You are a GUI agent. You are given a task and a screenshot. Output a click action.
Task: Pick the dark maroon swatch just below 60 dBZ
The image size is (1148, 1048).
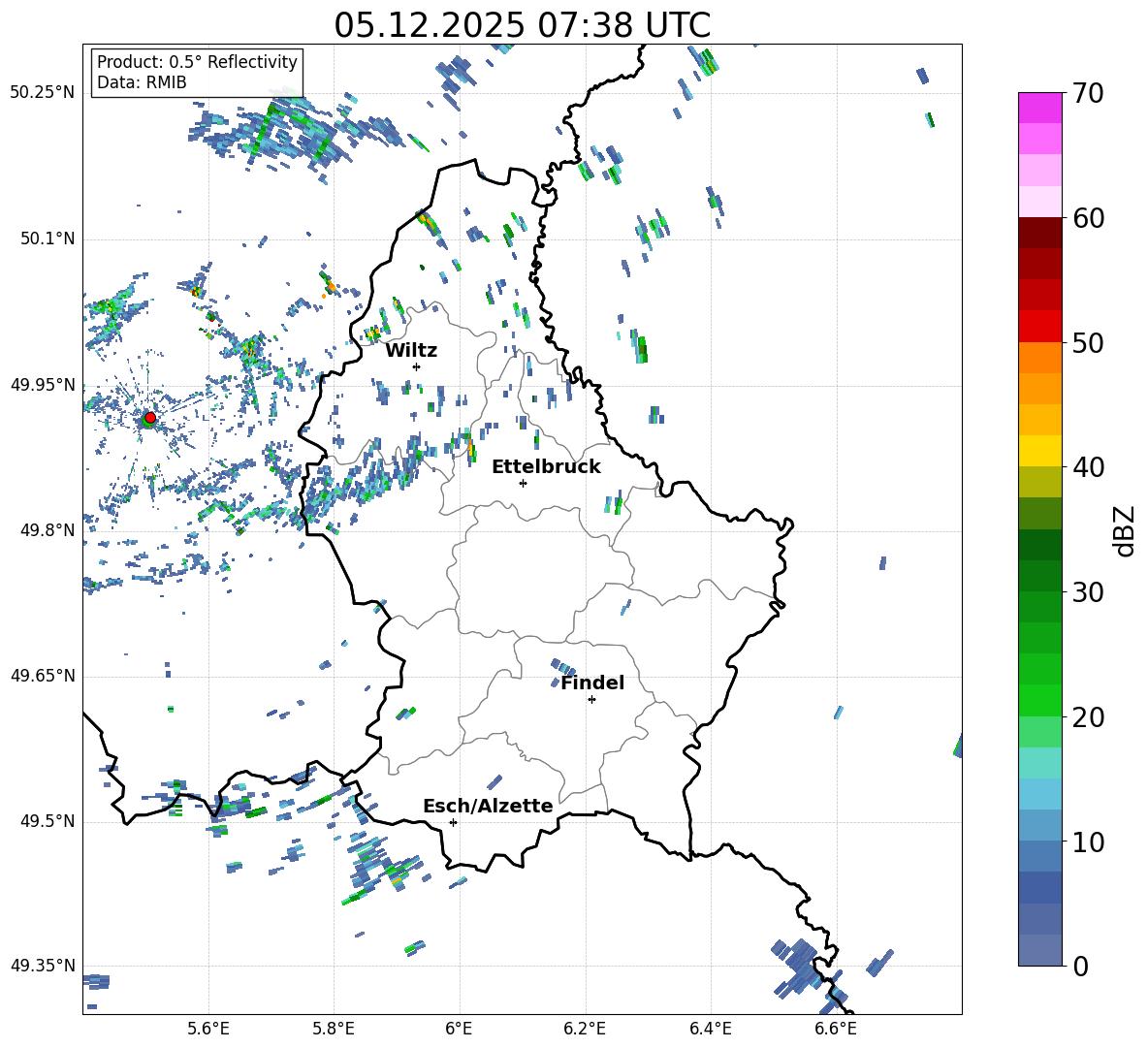click(1040, 233)
